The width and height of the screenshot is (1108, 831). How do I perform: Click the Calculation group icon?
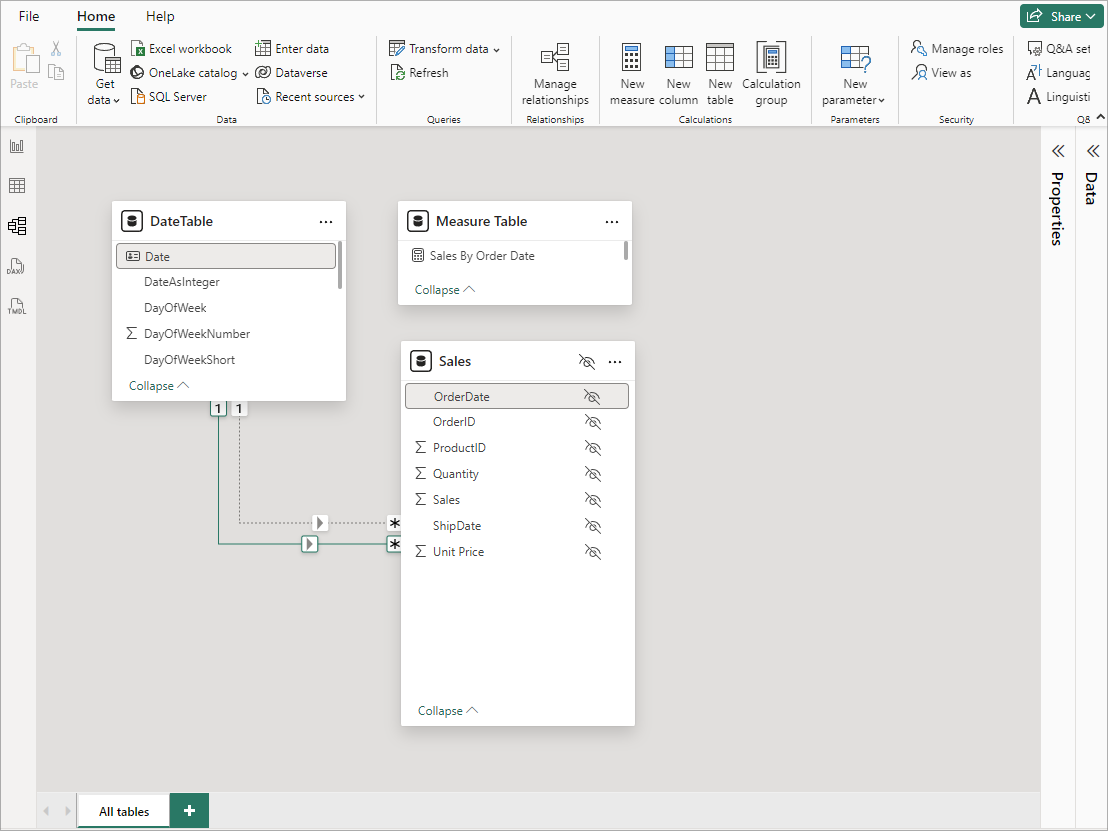click(x=771, y=73)
